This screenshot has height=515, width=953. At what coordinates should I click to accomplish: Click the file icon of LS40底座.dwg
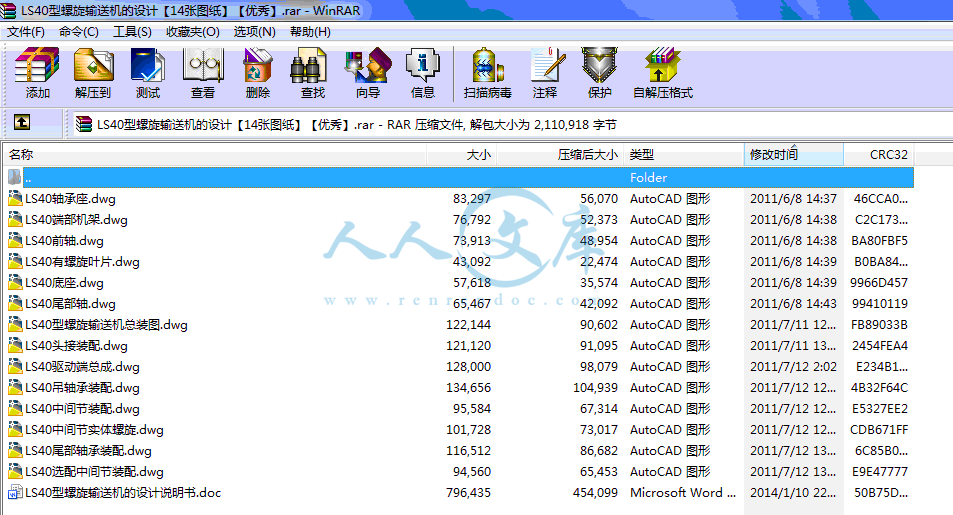point(15,282)
